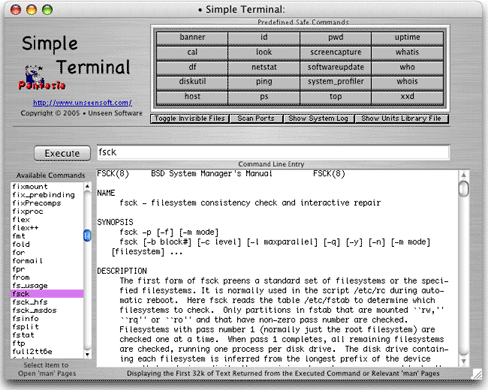This screenshot has height=390, width=488.
Task: Run the look predefined command
Action: pyautogui.click(x=264, y=53)
